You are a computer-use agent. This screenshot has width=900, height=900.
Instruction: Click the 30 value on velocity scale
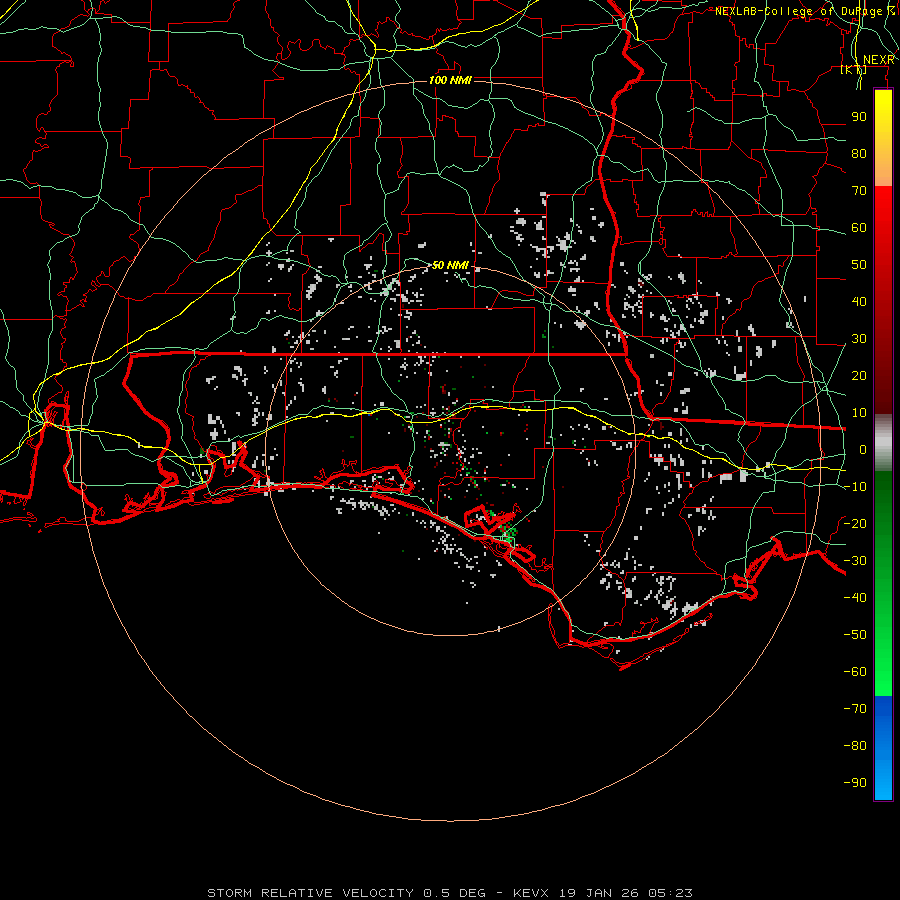pyautogui.click(x=859, y=339)
